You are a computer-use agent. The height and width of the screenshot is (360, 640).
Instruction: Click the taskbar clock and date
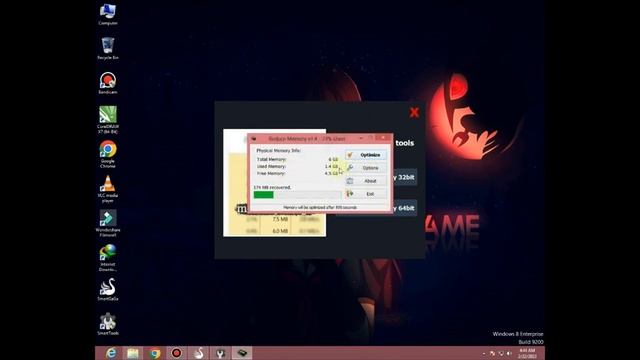click(x=527, y=353)
